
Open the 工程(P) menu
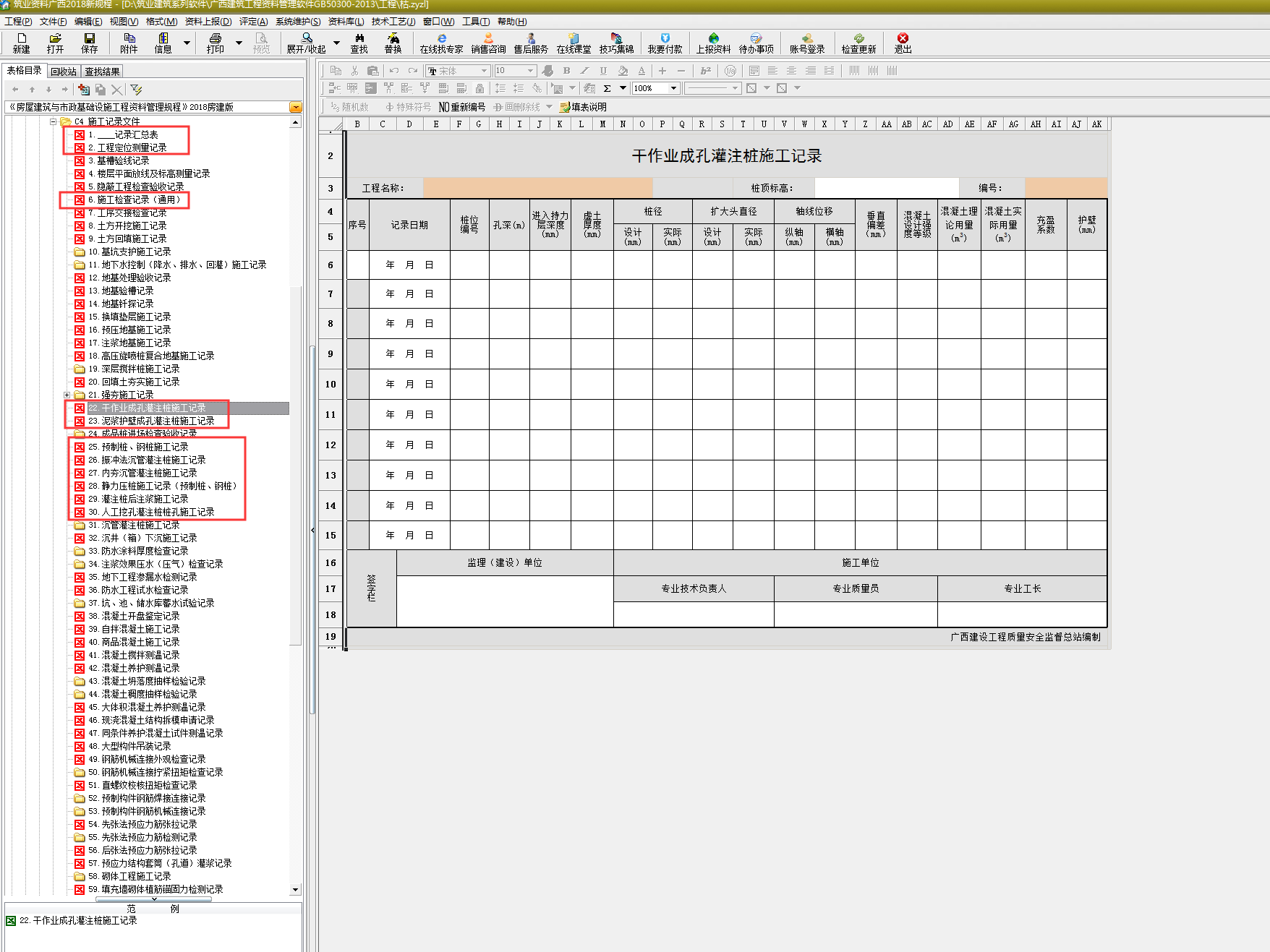(18, 22)
